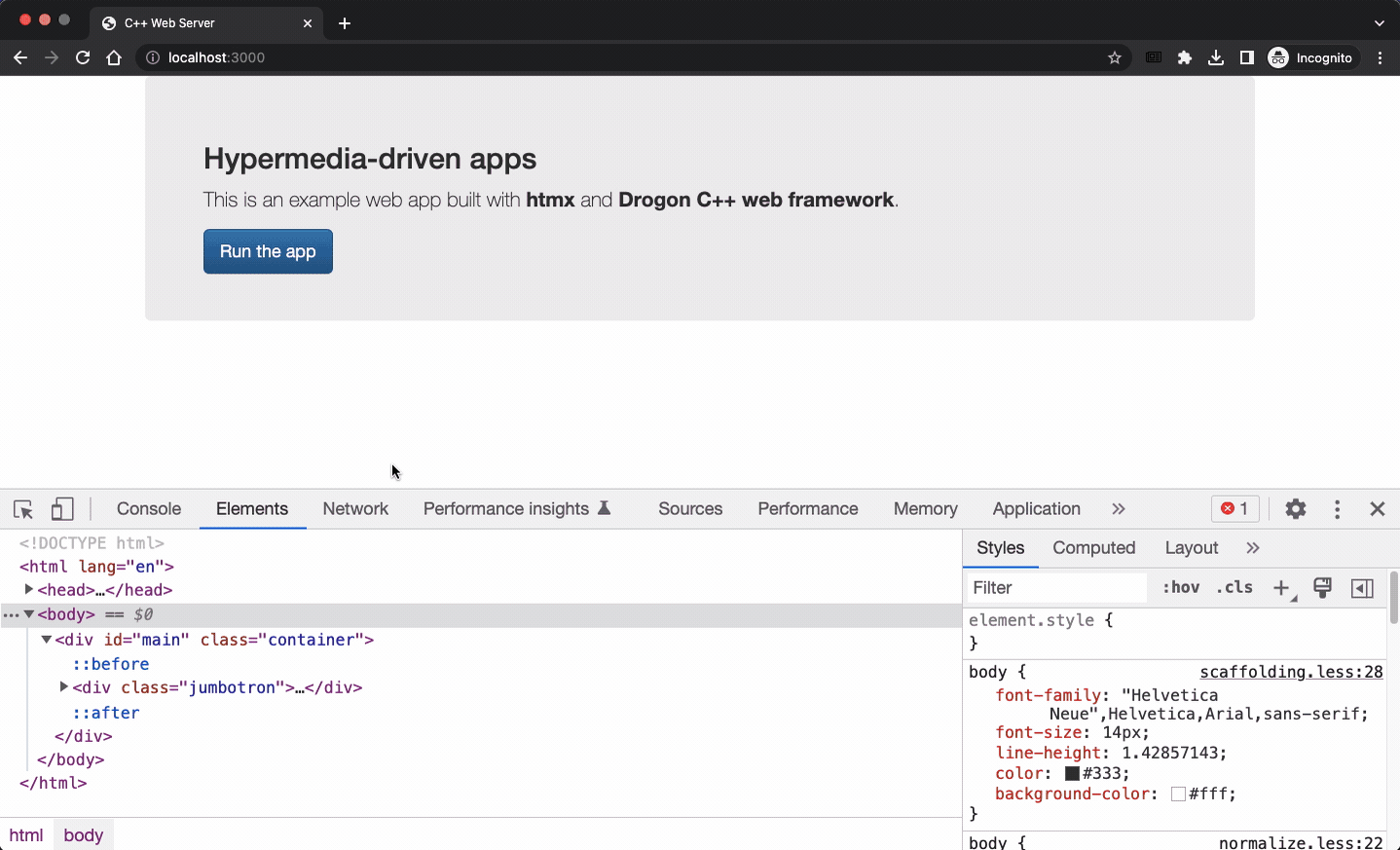Click the new style rule plus icon
The width and height of the screenshot is (1400, 850).
click(x=1281, y=588)
